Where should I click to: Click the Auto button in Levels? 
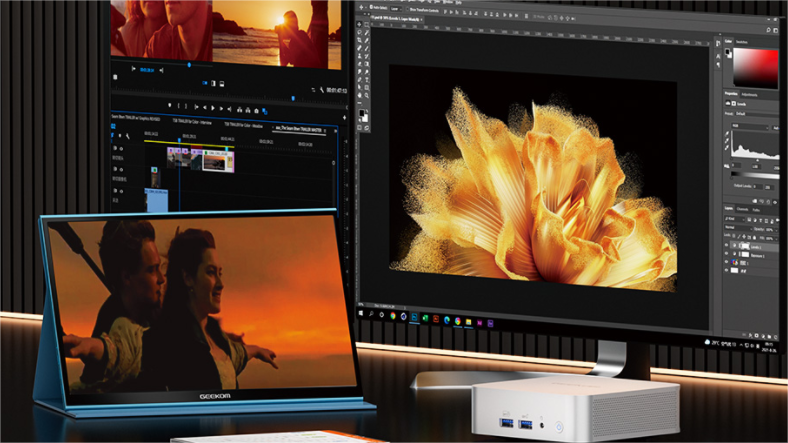tap(775, 128)
